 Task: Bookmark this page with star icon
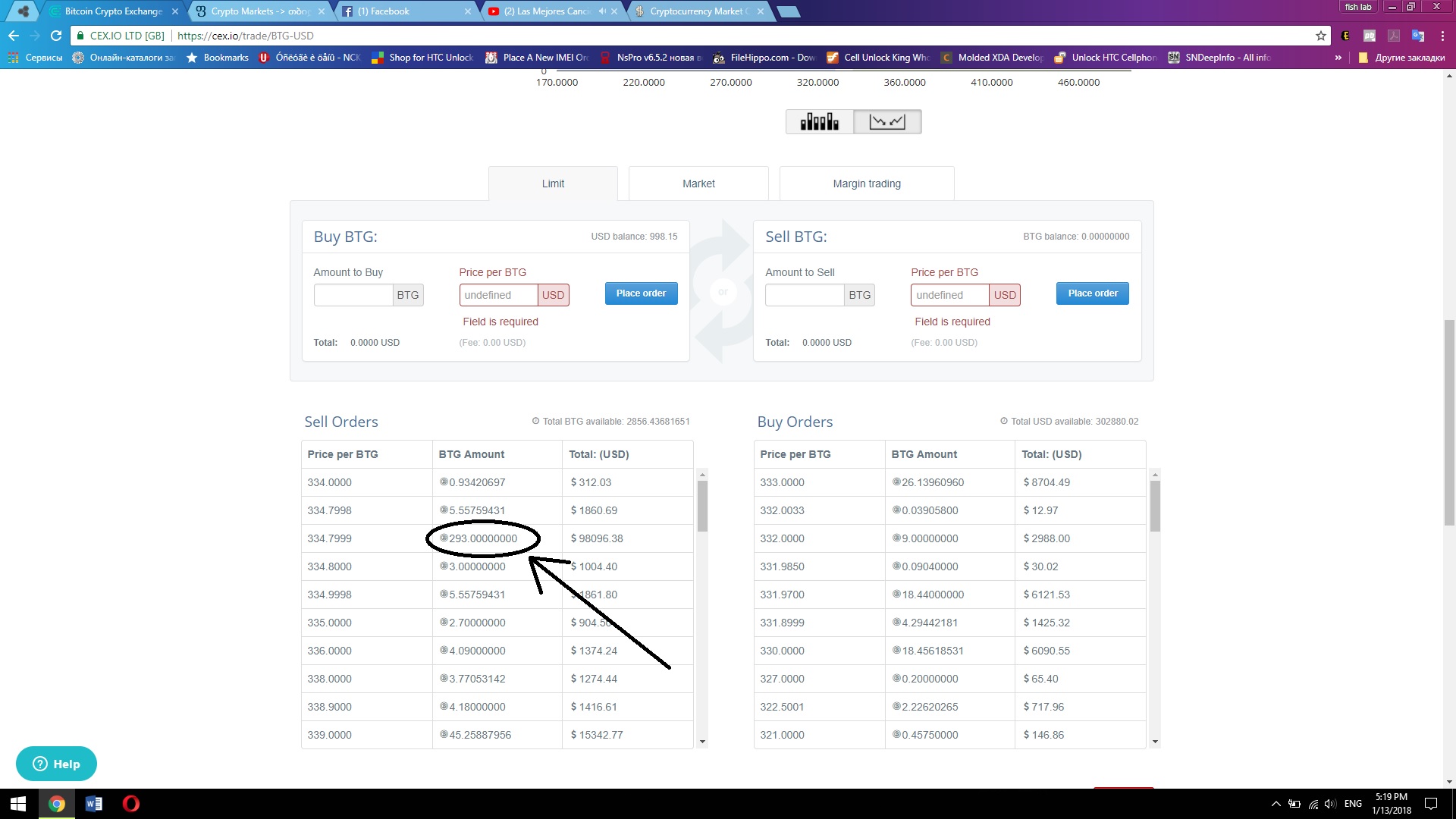click(1320, 36)
